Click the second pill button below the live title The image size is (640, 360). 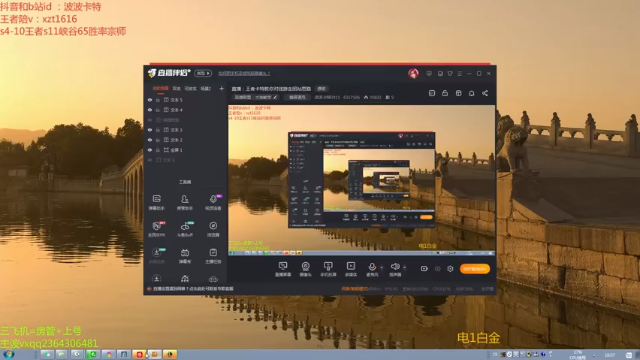pos(298,97)
